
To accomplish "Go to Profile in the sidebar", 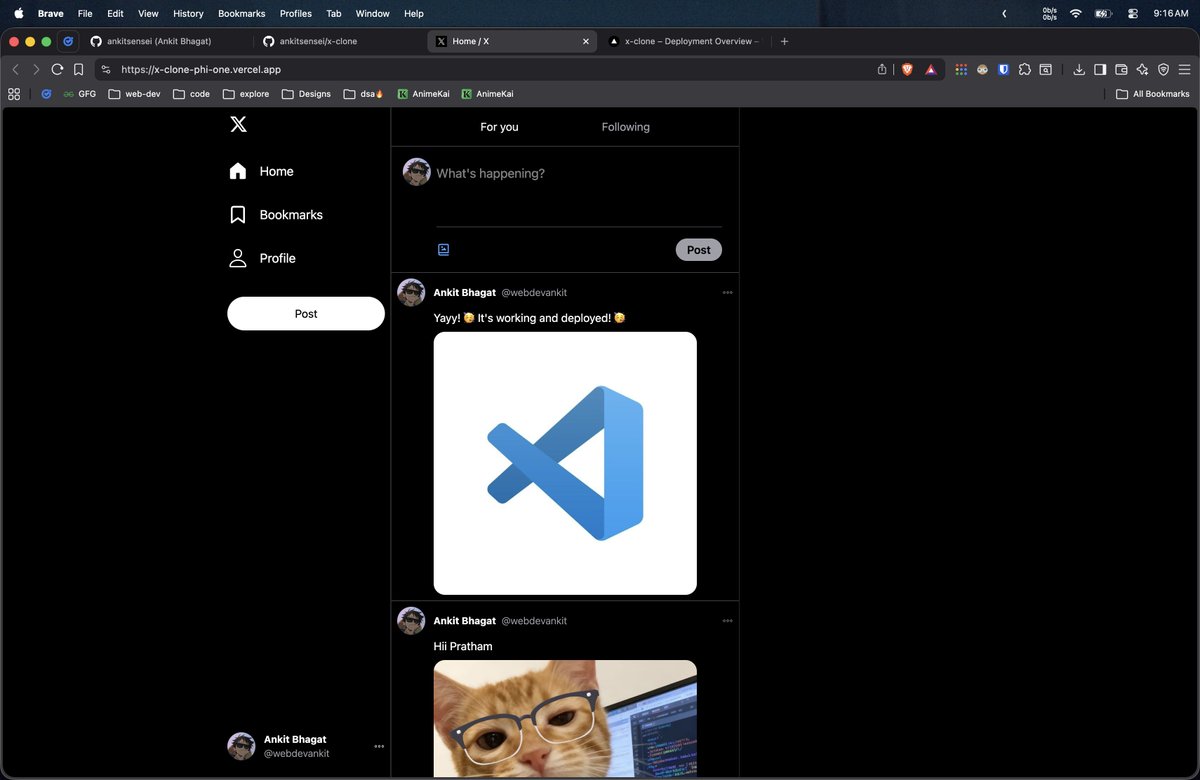I will point(262,258).
